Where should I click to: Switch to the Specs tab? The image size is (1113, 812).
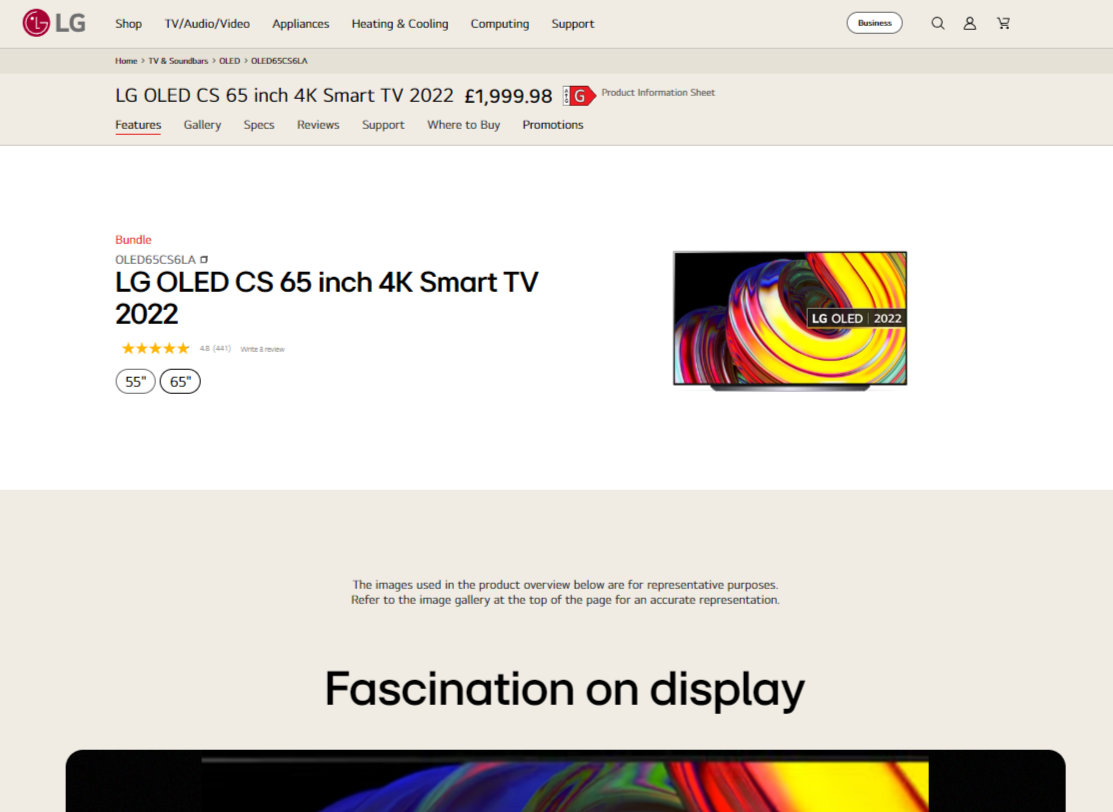tap(259, 124)
